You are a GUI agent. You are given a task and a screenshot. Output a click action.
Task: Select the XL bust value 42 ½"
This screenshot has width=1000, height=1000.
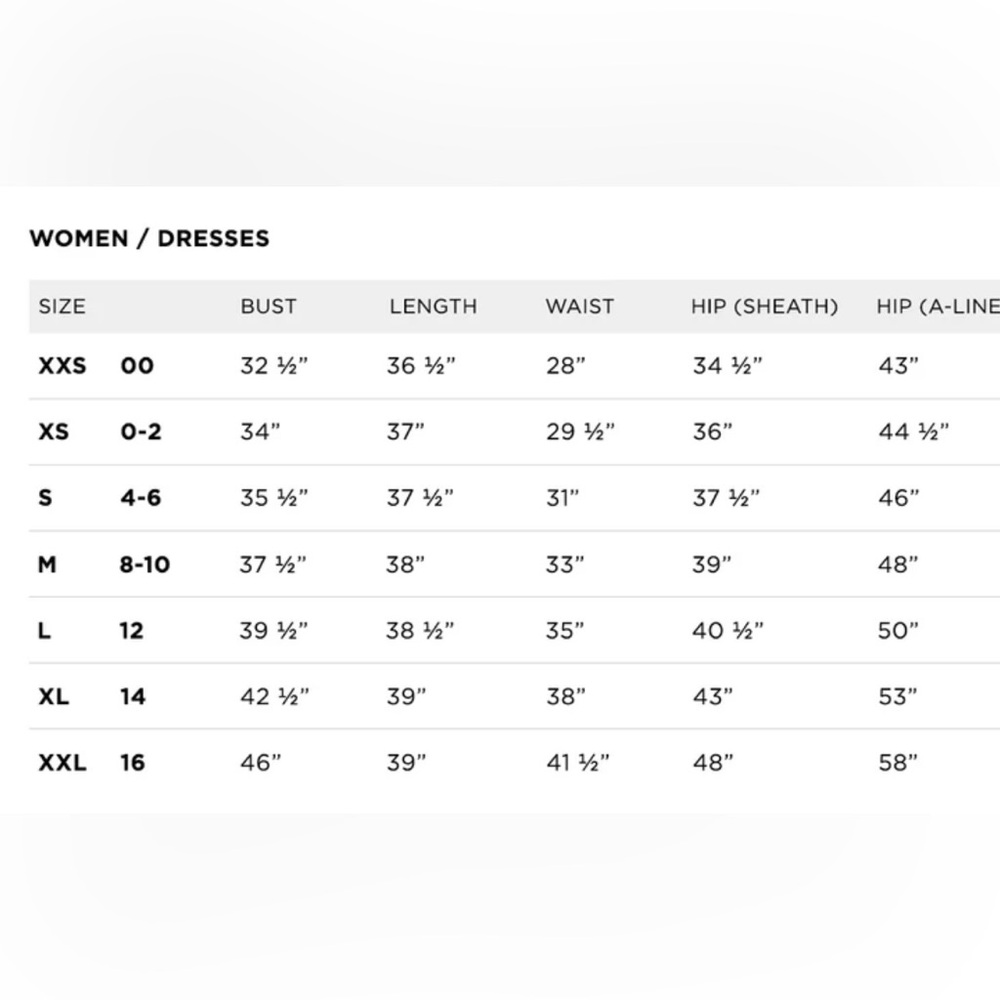[x=275, y=696]
